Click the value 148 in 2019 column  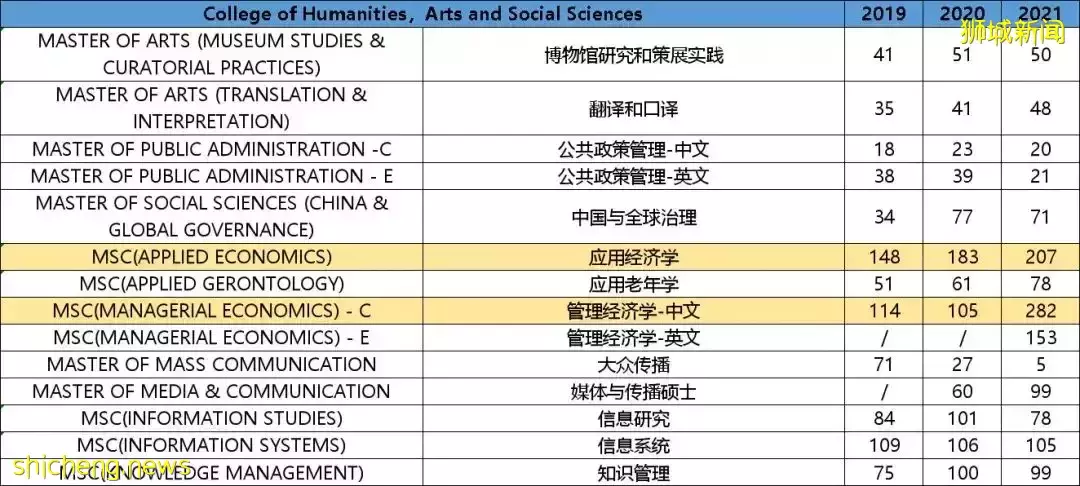pyautogui.click(x=884, y=257)
